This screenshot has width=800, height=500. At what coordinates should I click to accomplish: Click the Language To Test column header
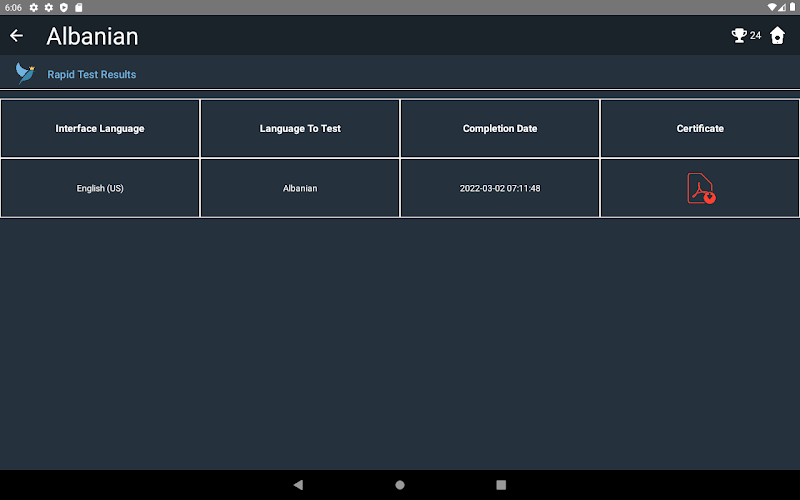(x=300, y=129)
